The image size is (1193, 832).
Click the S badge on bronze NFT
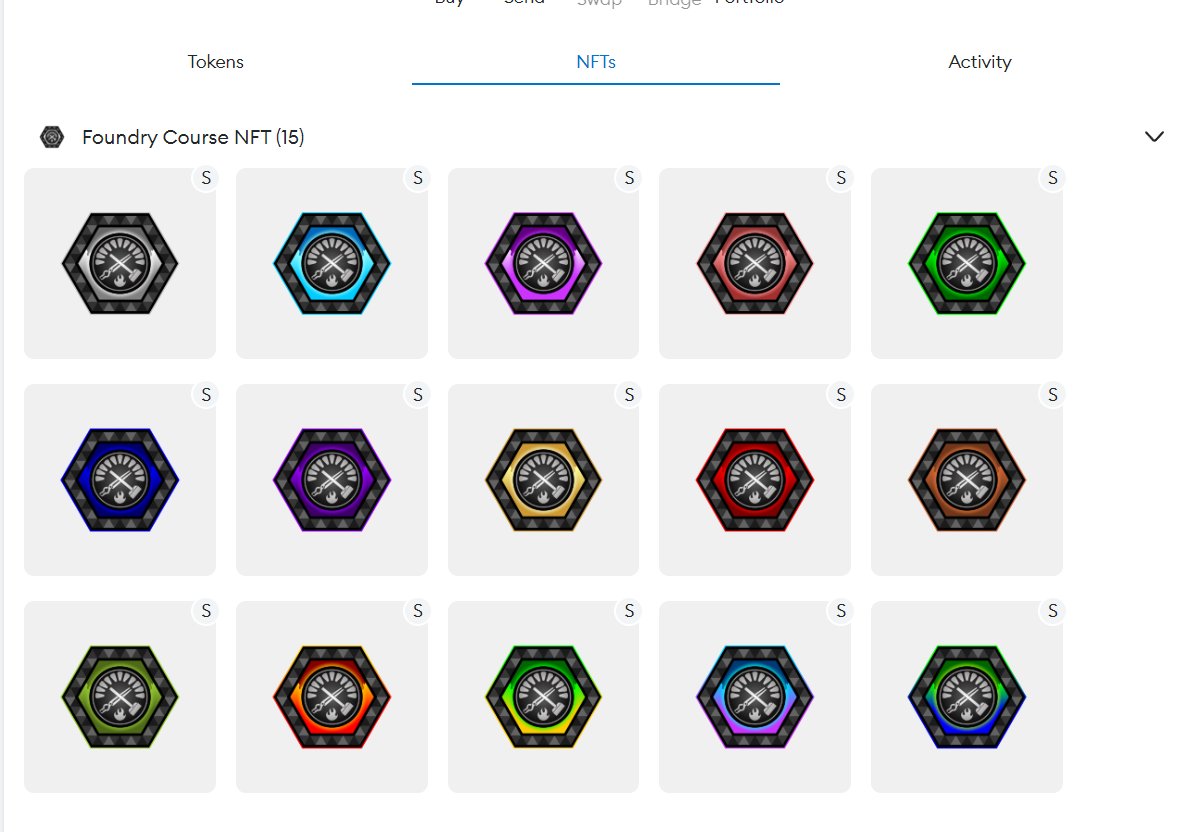[x=1052, y=395]
